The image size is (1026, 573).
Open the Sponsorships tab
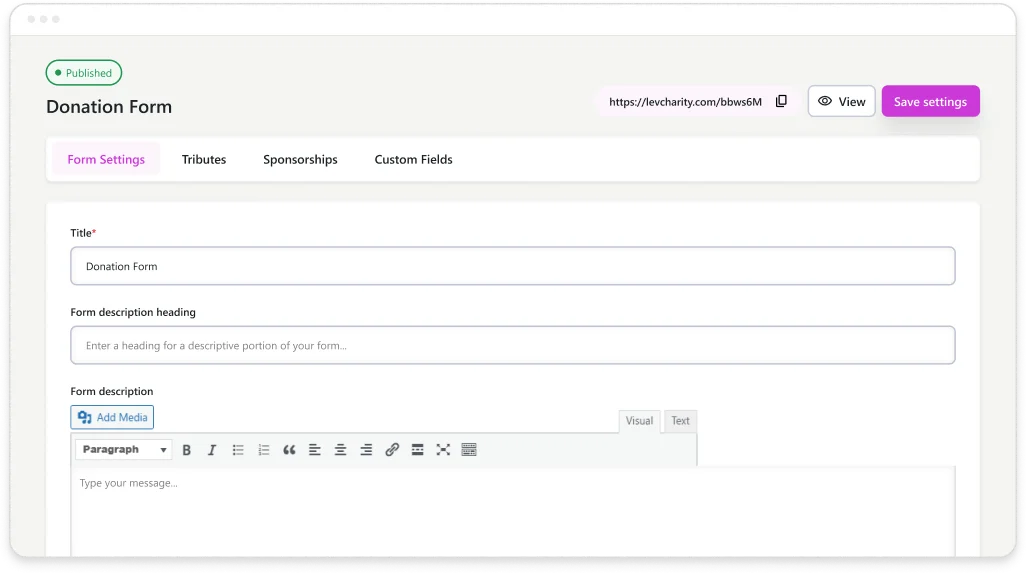tap(300, 159)
